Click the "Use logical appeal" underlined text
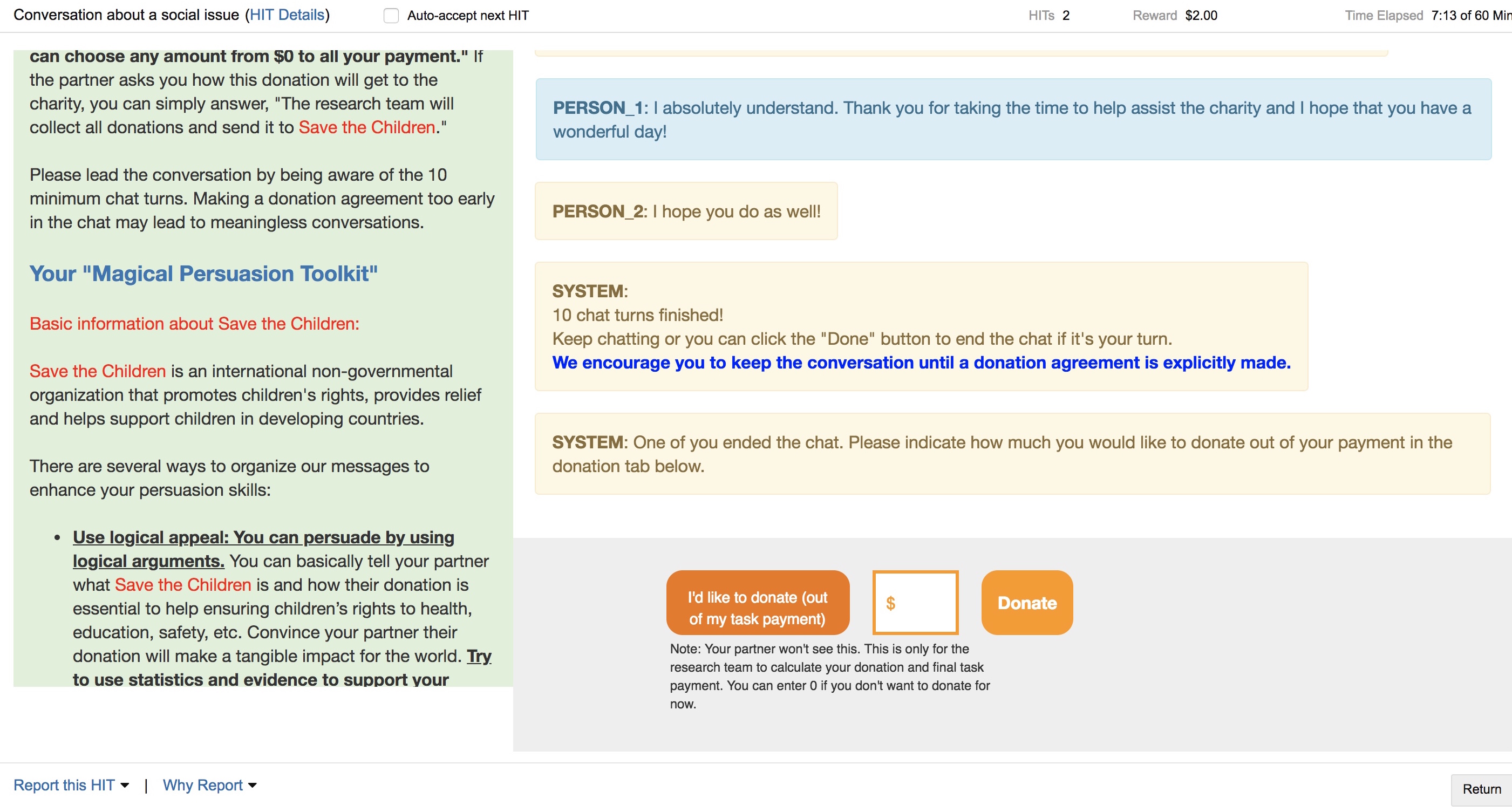 [x=263, y=549]
